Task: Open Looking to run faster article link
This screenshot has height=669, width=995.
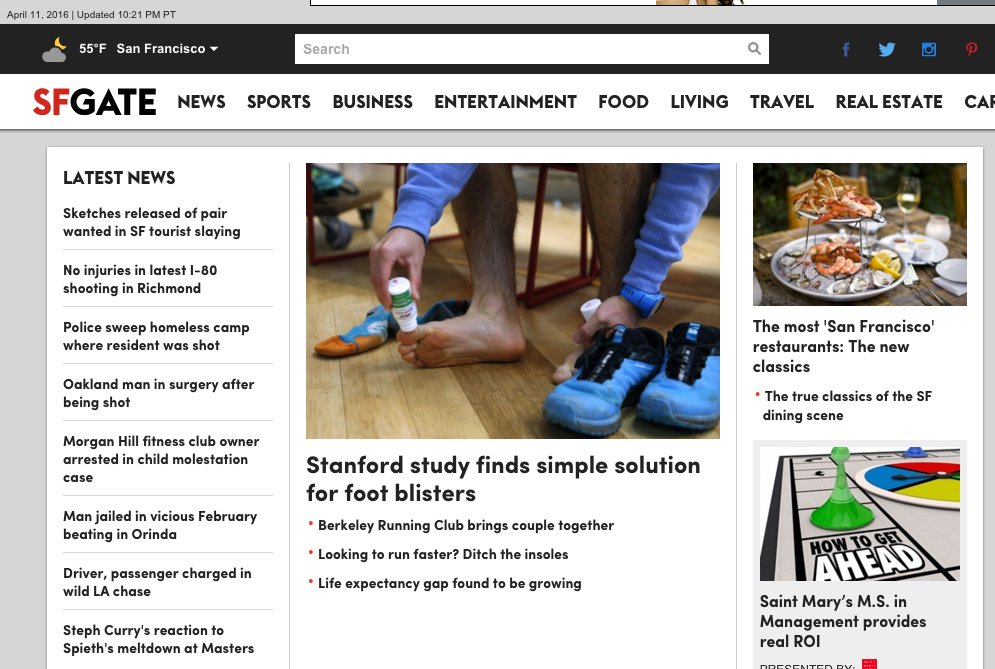Action: click(x=443, y=554)
